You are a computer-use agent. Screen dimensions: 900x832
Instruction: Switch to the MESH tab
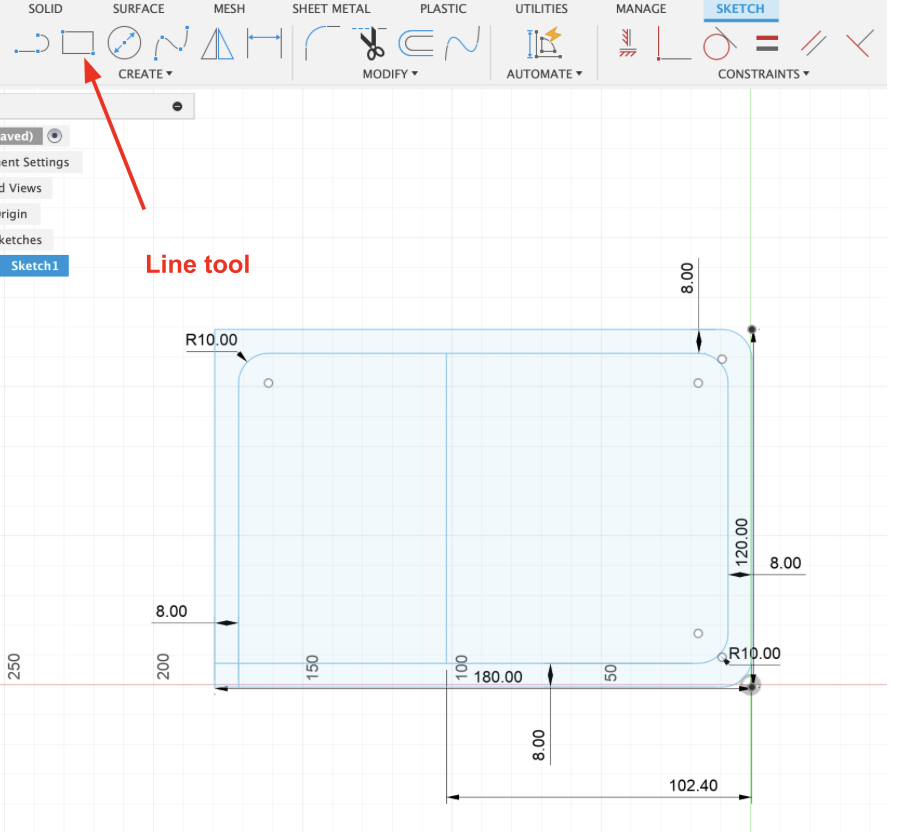[229, 9]
